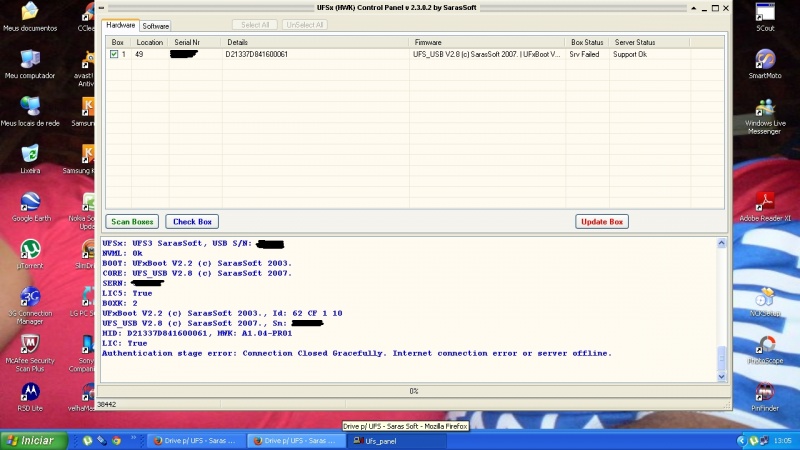
Task: Click the Scan Boxes button
Action: pos(132,221)
